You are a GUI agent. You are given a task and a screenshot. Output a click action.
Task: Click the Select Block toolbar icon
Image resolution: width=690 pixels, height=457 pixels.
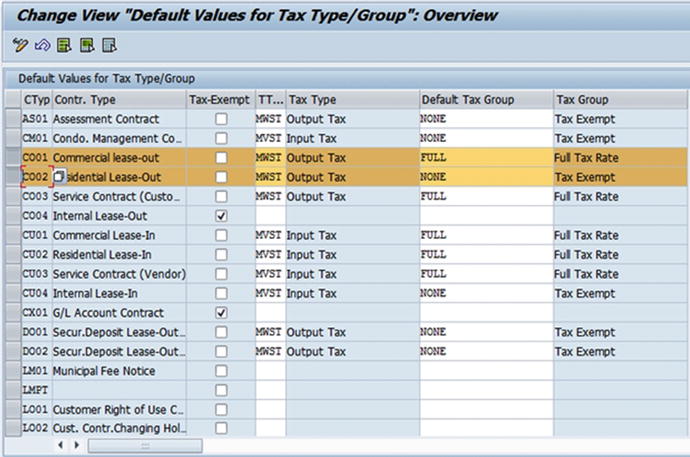point(87,45)
